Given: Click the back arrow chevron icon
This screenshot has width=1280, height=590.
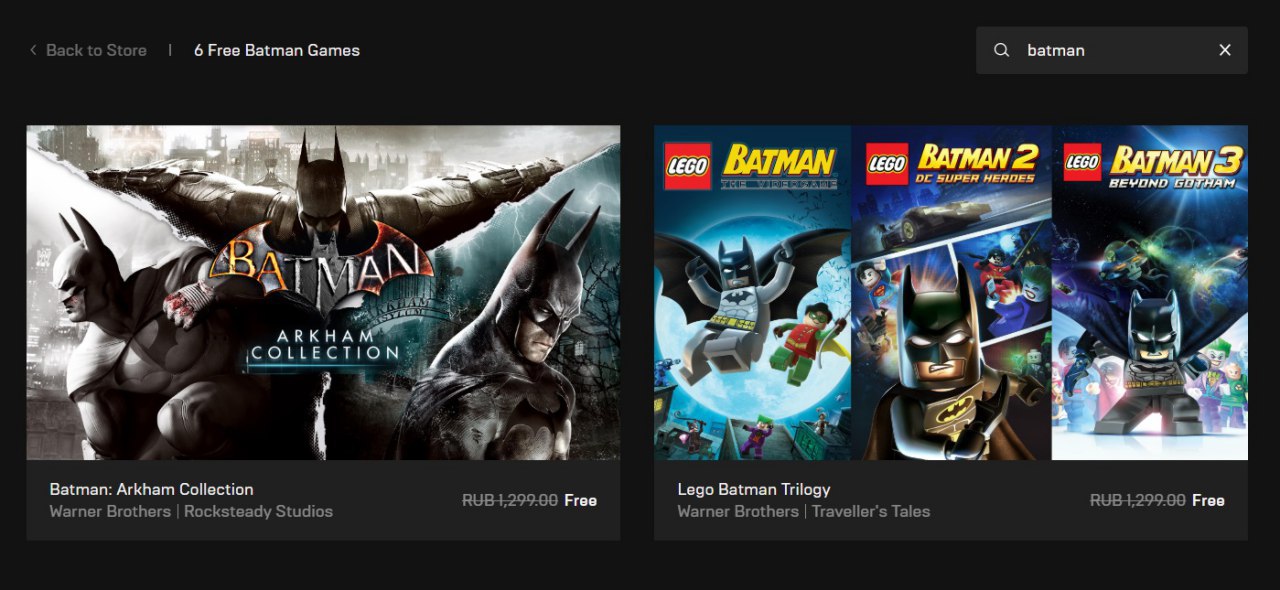Looking at the screenshot, I should click(x=33, y=50).
